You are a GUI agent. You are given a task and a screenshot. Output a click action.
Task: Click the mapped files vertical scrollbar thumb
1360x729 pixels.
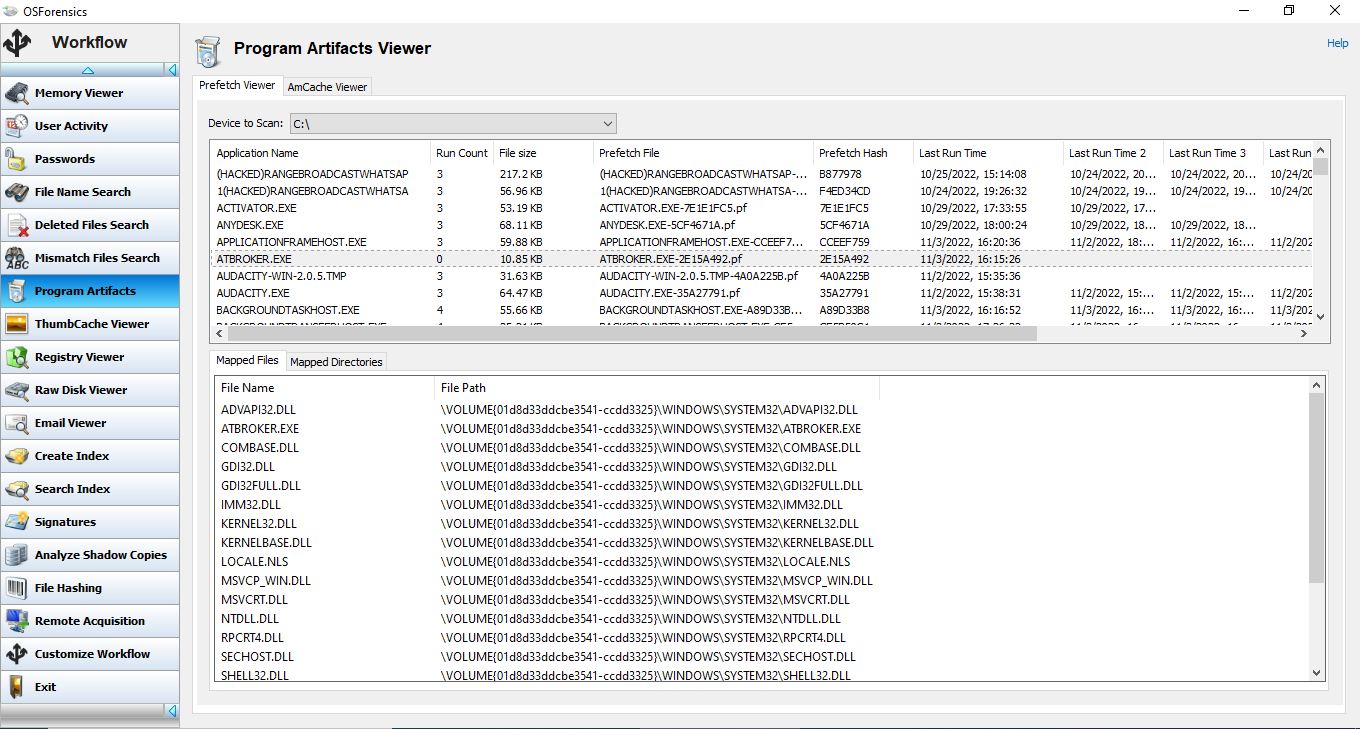pos(1316,487)
